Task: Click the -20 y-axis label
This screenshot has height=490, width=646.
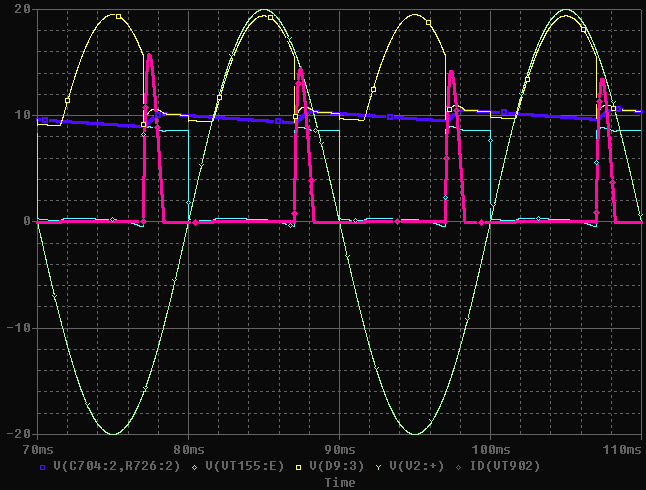Action: (x=19, y=434)
